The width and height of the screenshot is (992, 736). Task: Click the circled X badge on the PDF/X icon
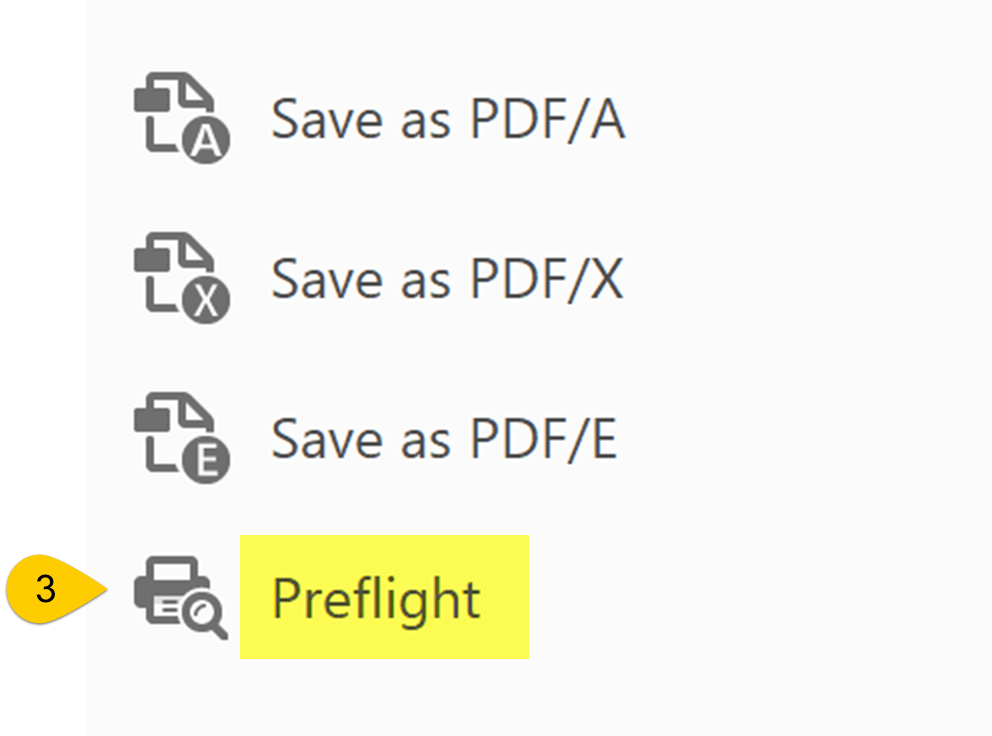point(207,301)
